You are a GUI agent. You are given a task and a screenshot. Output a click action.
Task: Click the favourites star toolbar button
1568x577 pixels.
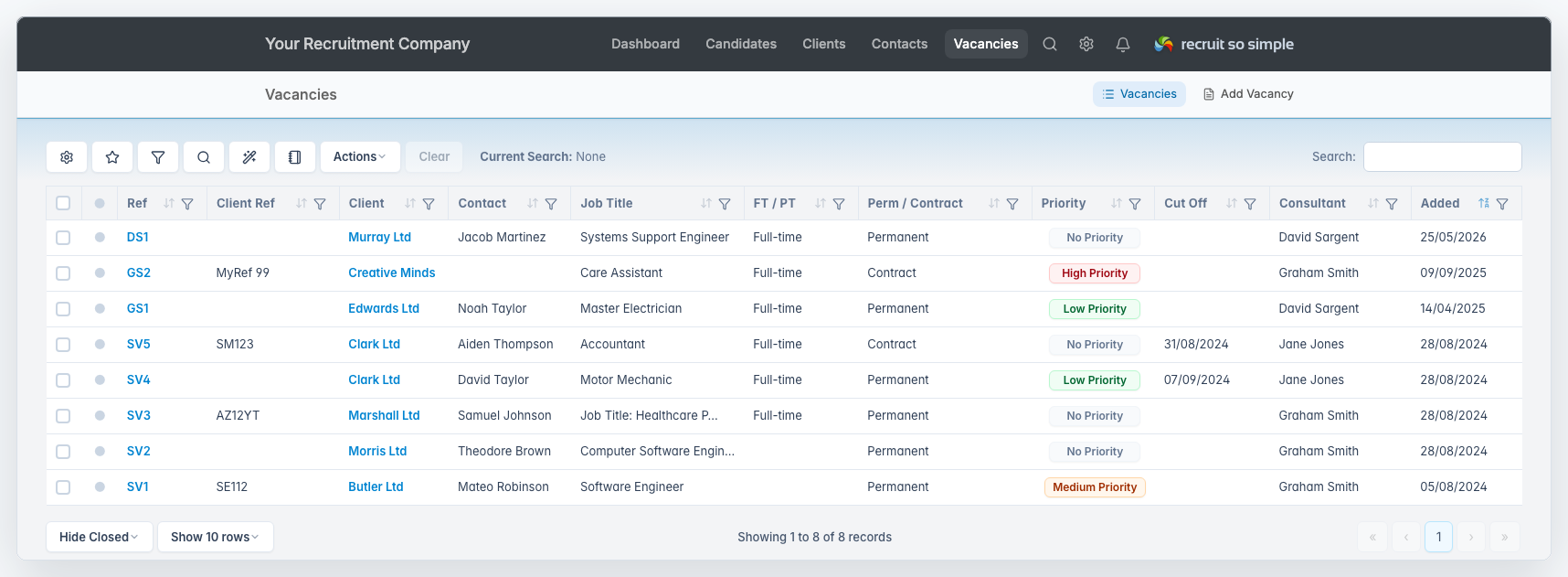112,157
